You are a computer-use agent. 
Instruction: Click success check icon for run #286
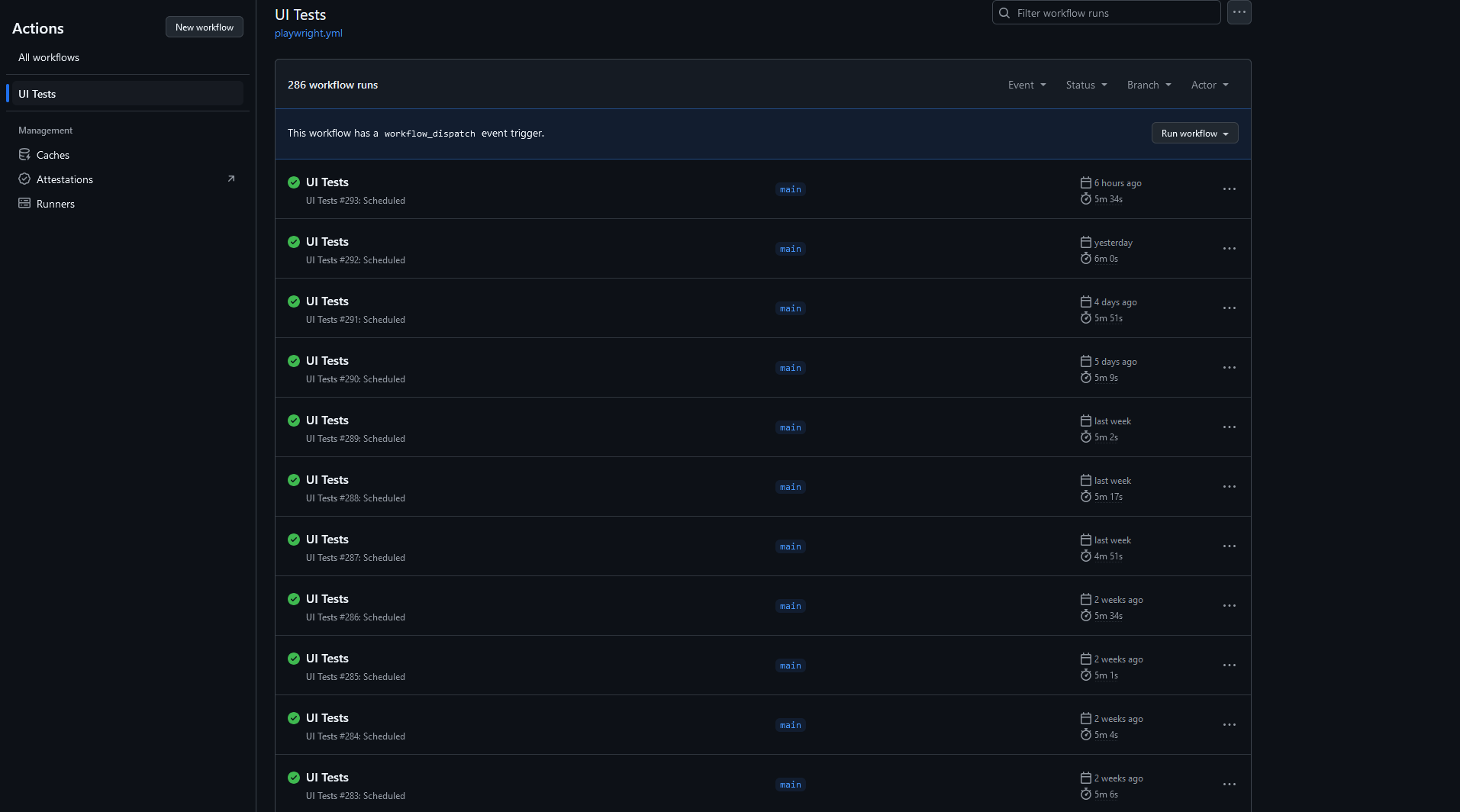pos(294,599)
